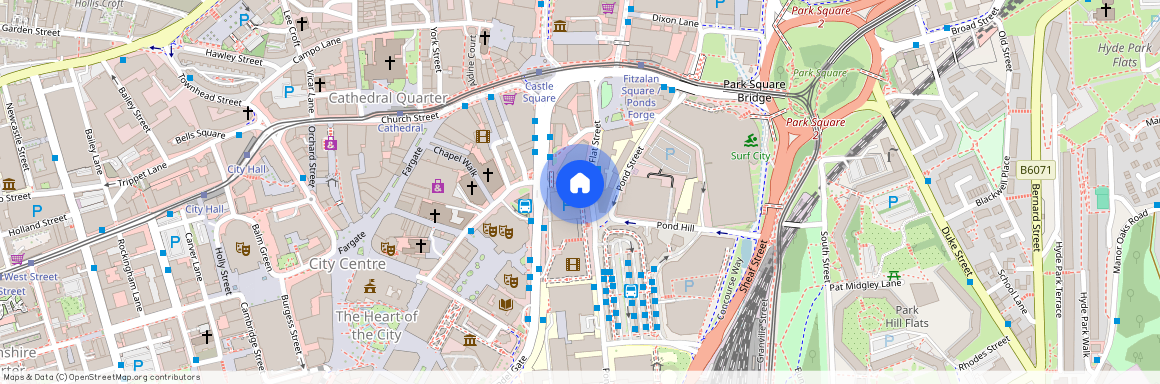This screenshot has height=384, width=1160.
Task: Click museum icon near Dixon Lane
Action: 560,26
